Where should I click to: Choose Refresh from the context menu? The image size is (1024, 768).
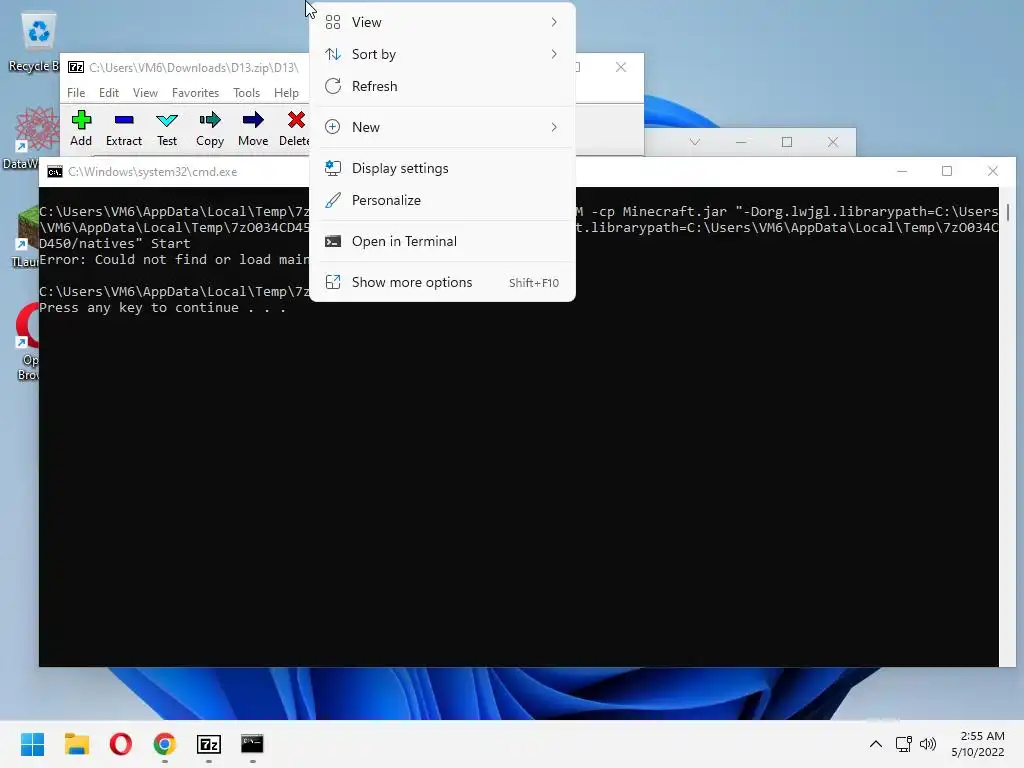(x=442, y=86)
